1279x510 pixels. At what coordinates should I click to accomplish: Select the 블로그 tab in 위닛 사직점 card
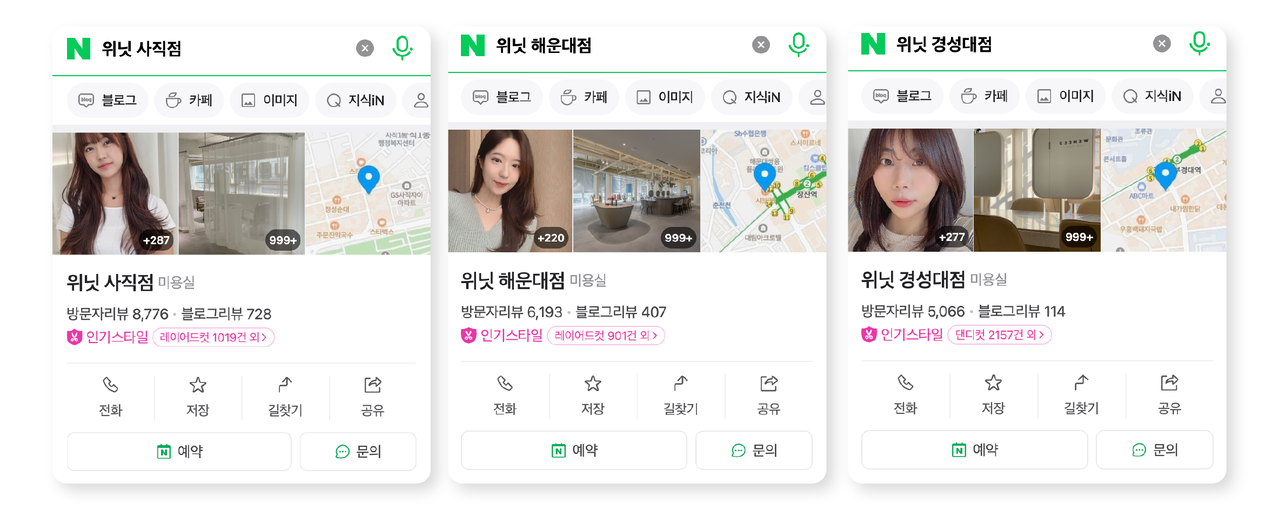(108, 100)
